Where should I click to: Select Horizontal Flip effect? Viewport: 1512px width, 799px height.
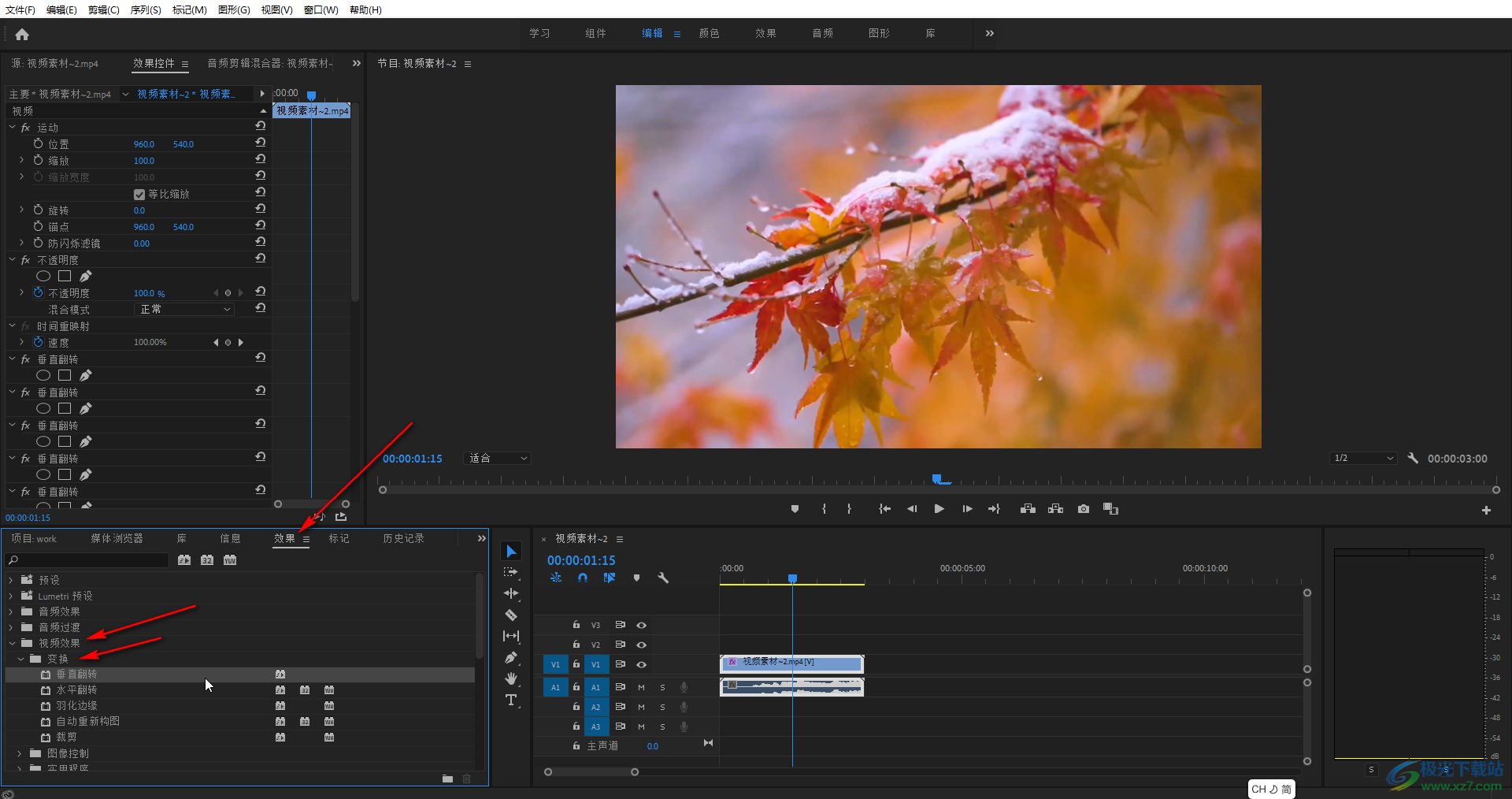[x=76, y=689]
